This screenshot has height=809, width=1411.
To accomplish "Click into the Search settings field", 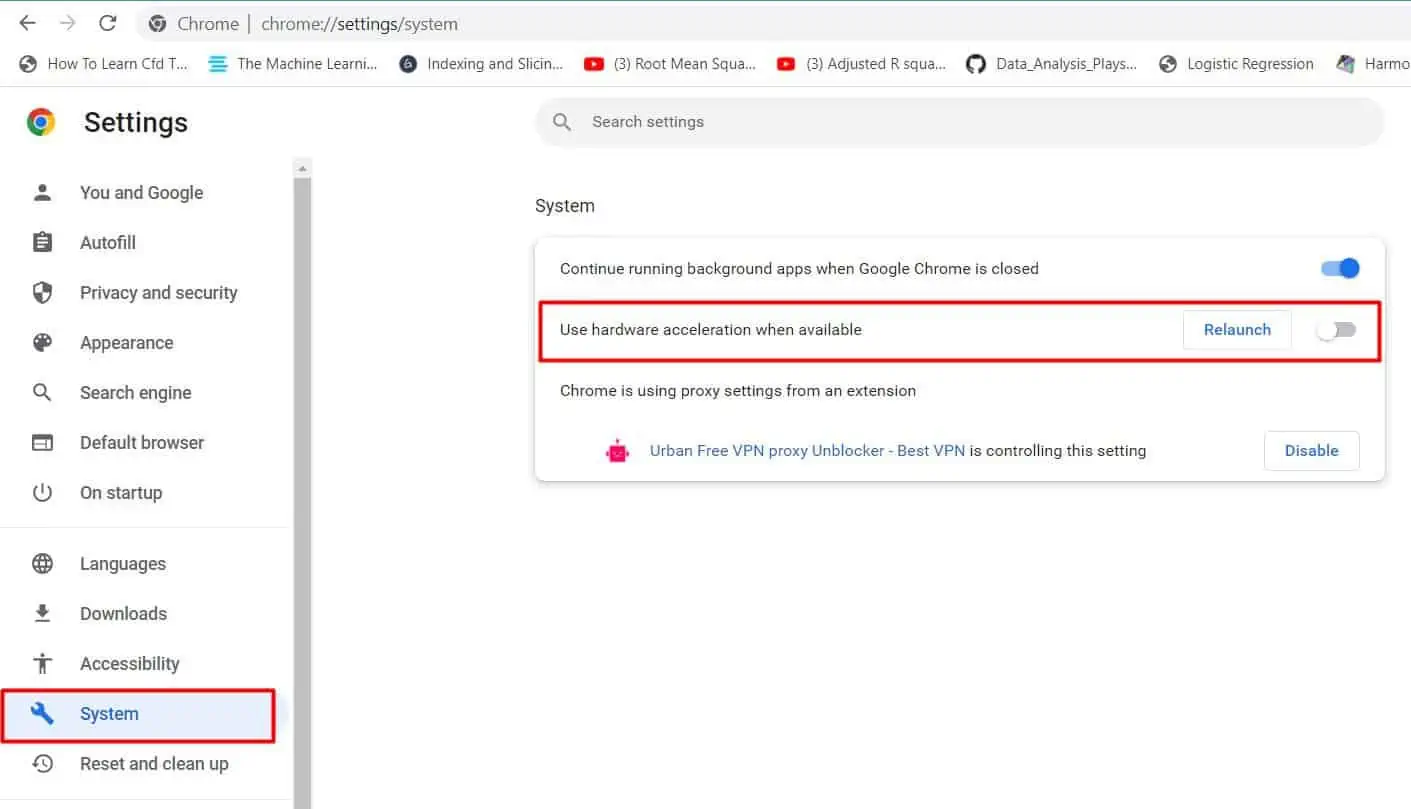I will [x=959, y=122].
